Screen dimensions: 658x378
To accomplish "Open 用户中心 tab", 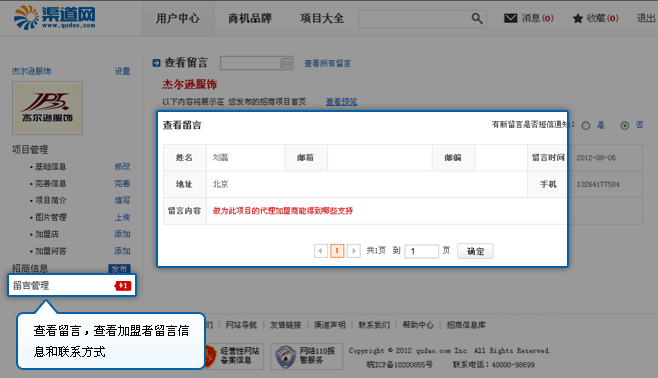I will tap(178, 18).
